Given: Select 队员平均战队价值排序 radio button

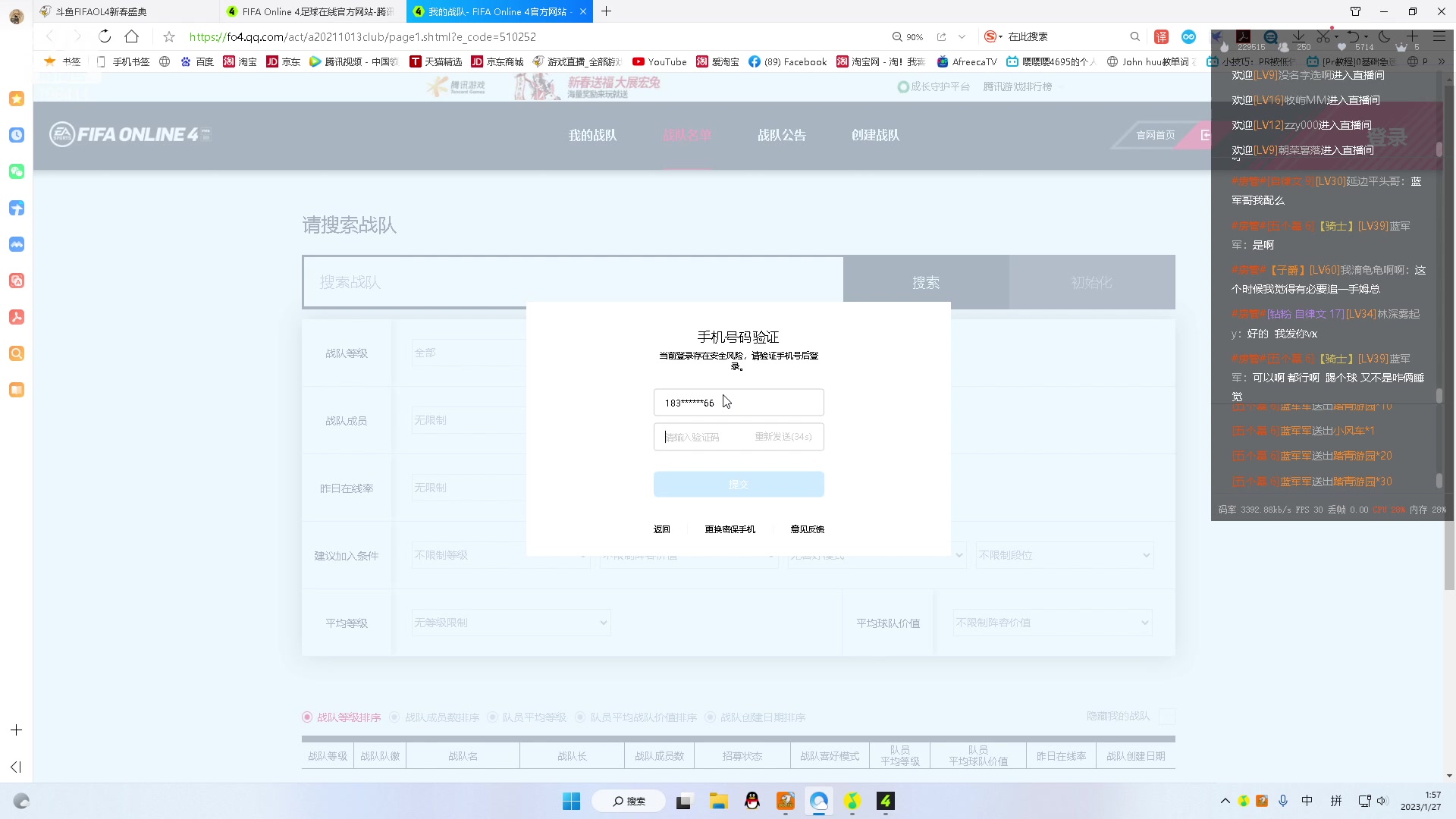Looking at the screenshot, I should click(x=580, y=717).
